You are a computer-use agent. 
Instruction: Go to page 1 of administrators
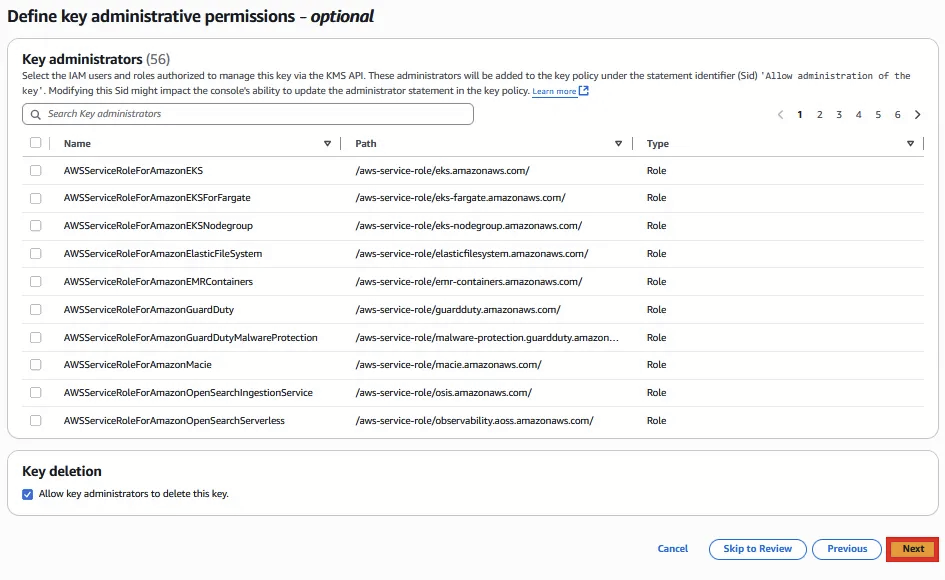pyautogui.click(x=800, y=115)
